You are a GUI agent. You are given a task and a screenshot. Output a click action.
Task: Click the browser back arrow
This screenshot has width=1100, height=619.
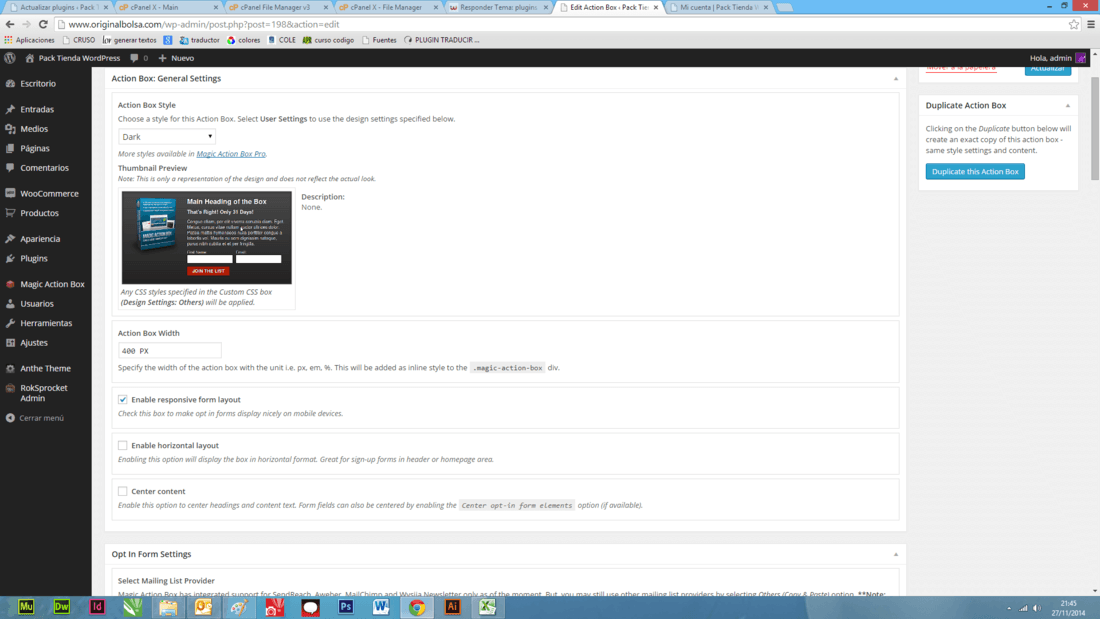coord(10,24)
